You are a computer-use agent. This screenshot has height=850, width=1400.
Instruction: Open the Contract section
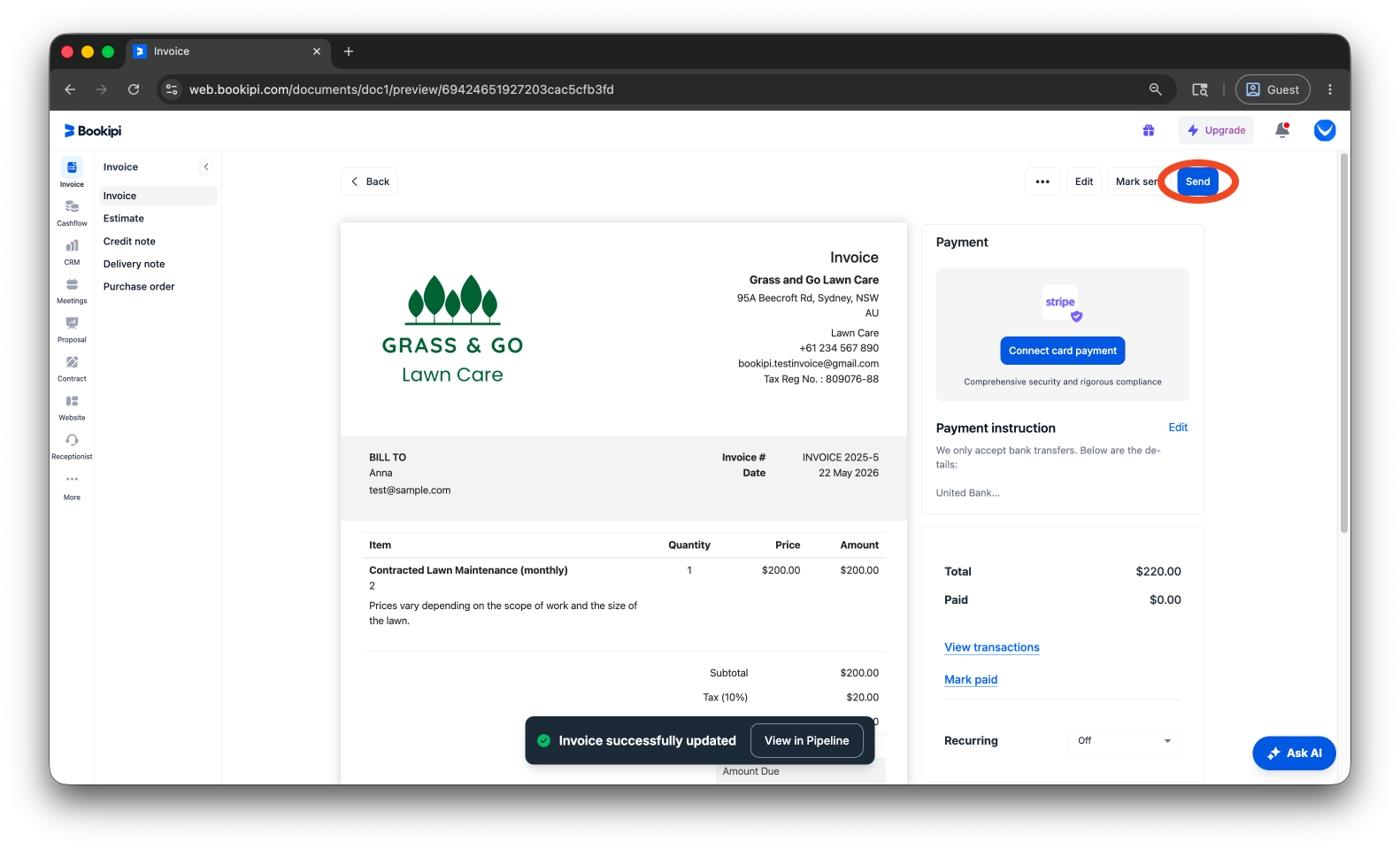pyautogui.click(x=72, y=368)
